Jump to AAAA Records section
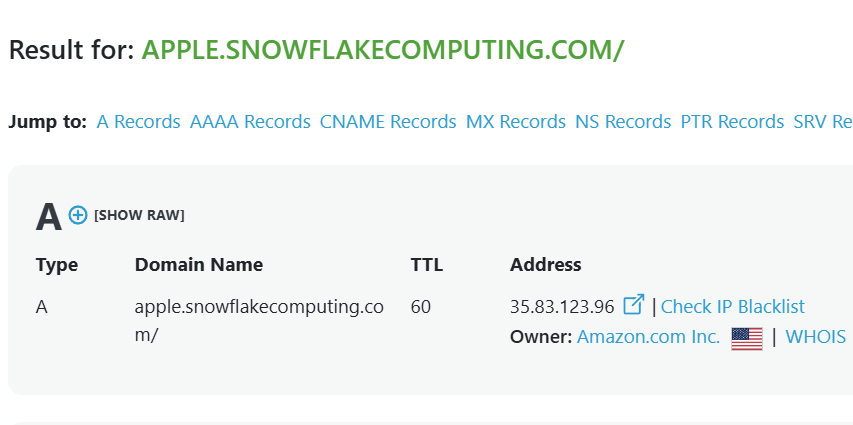The width and height of the screenshot is (853, 425). 250,122
